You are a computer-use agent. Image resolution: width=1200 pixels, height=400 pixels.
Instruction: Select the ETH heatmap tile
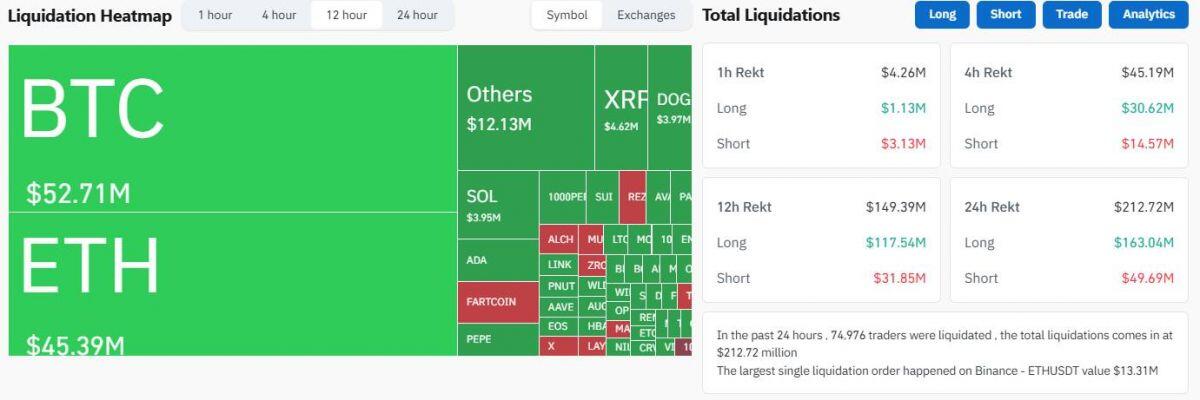tap(233, 284)
